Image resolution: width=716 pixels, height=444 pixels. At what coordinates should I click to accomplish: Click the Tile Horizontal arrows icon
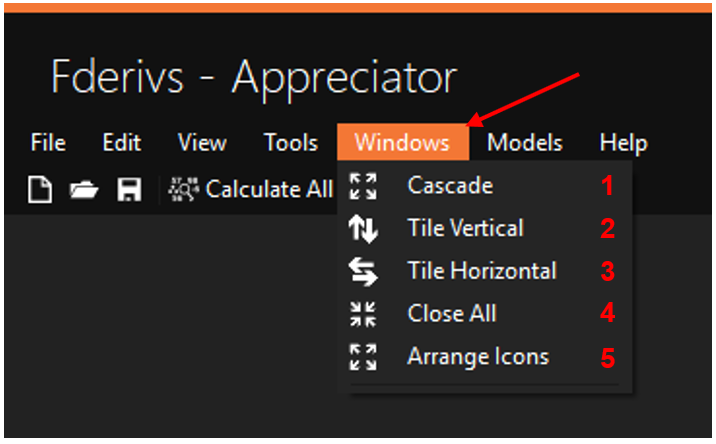(x=363, y=271)
